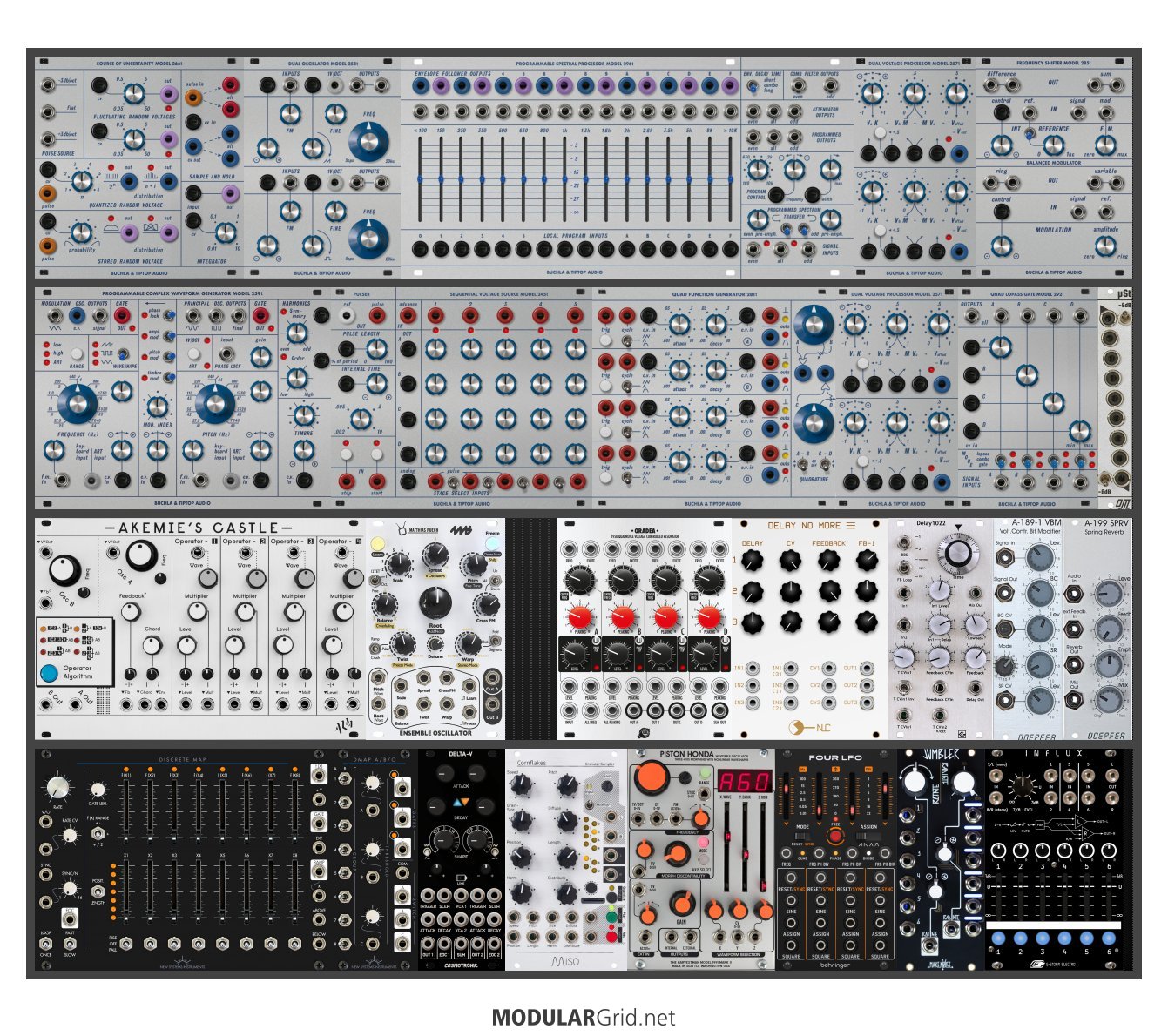1168x1036 pixels.
Task: Click the Operator 2 Multiplier knob
Action: (x=246, y=612)
